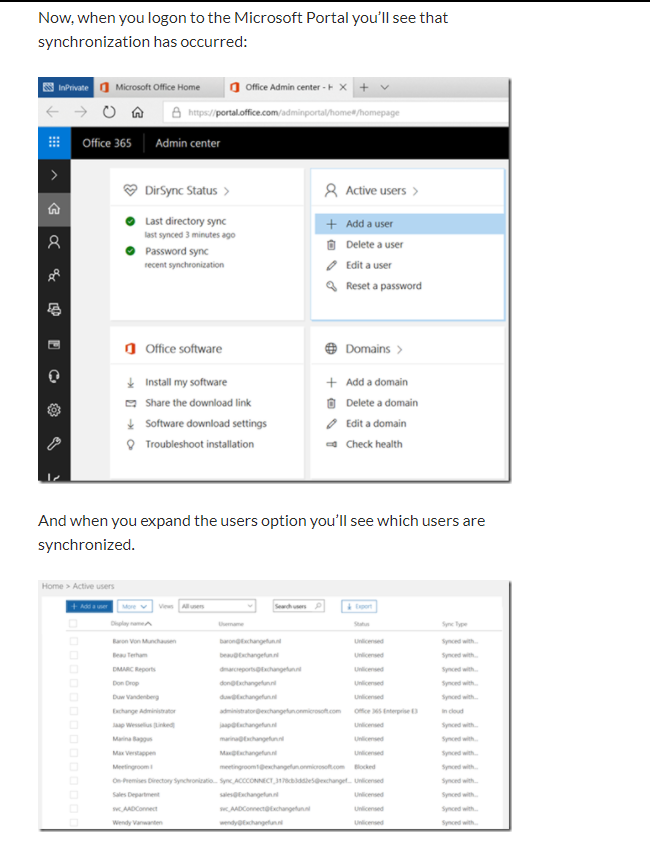Open Support headset icon in left navigation
This screenshot has height=854, width=650.
tap(54, 376)
